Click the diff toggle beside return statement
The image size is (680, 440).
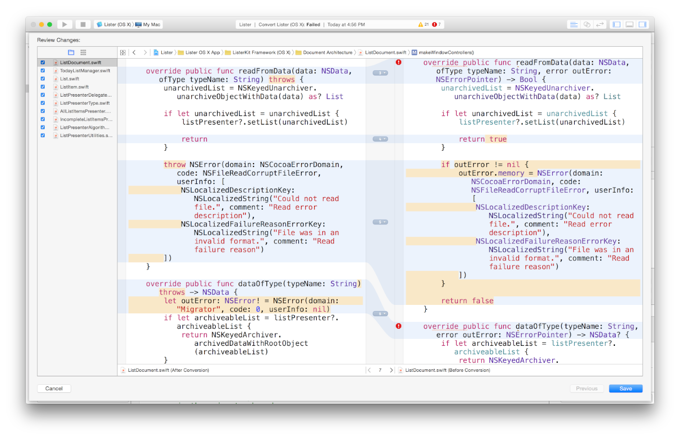coord(380,139)
